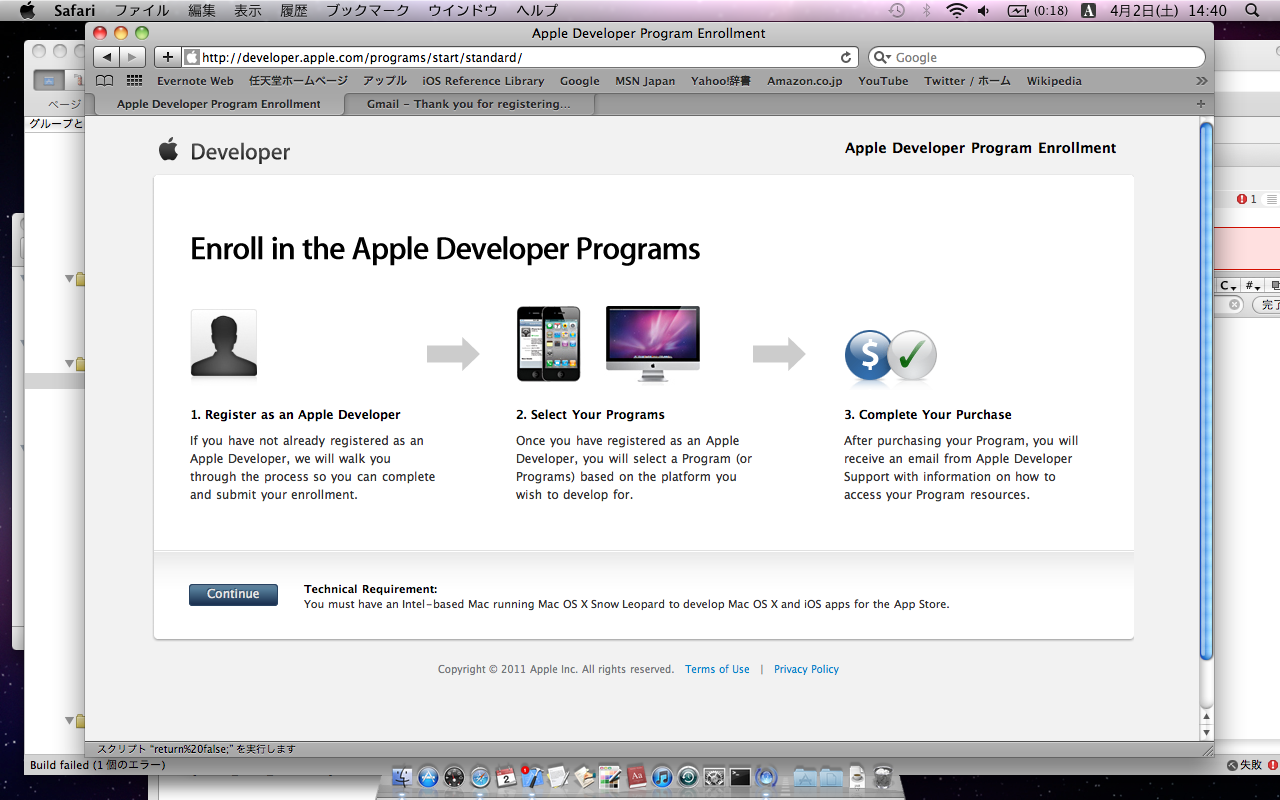Open Dictionary from the Dock
The image size is (1280, 800).
[x=636, y=777]
